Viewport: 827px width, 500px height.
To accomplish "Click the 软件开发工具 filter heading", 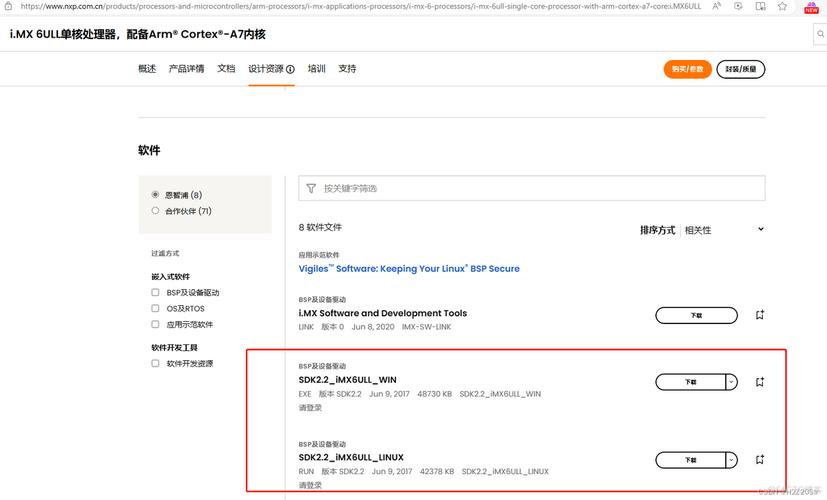I will [x=174, y=348].
